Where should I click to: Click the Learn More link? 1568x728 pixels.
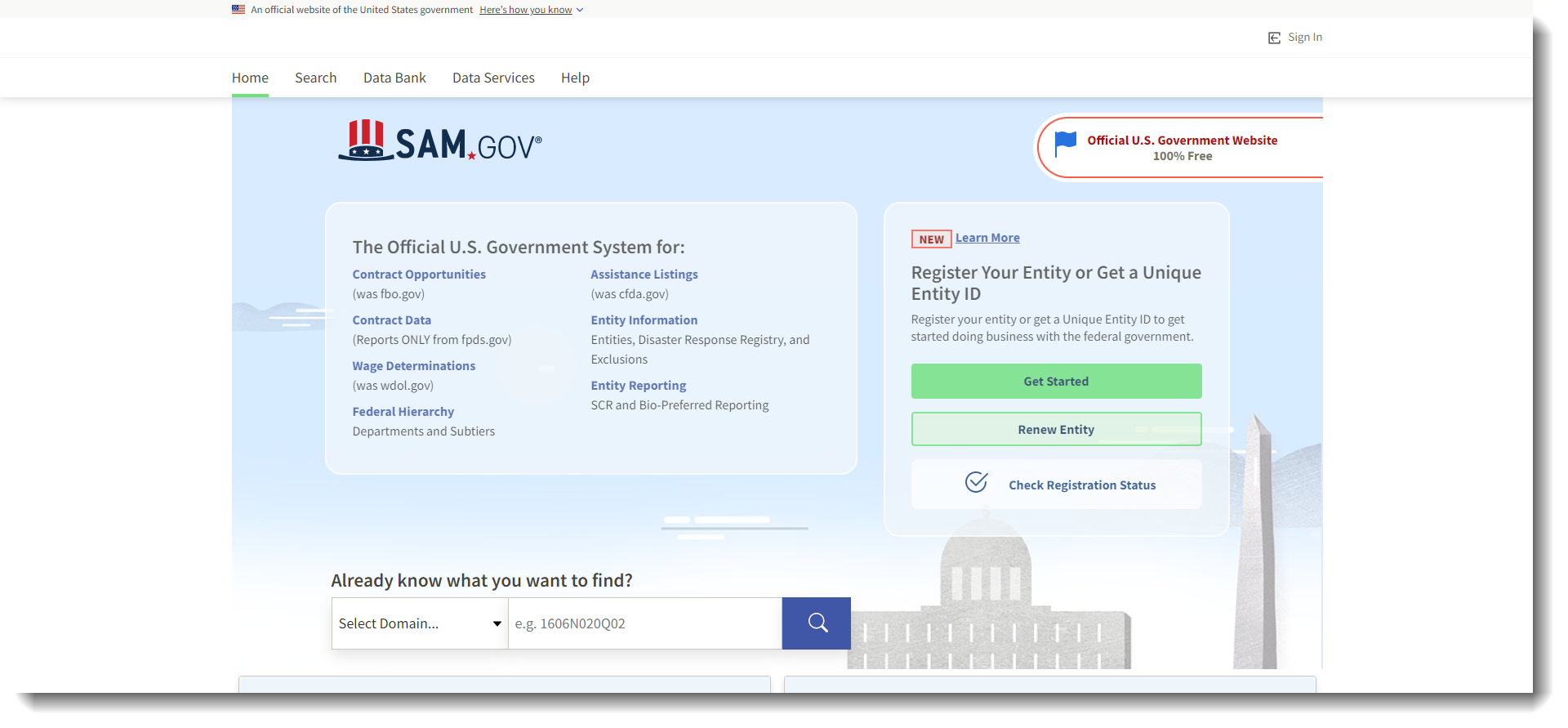[987, 238]
